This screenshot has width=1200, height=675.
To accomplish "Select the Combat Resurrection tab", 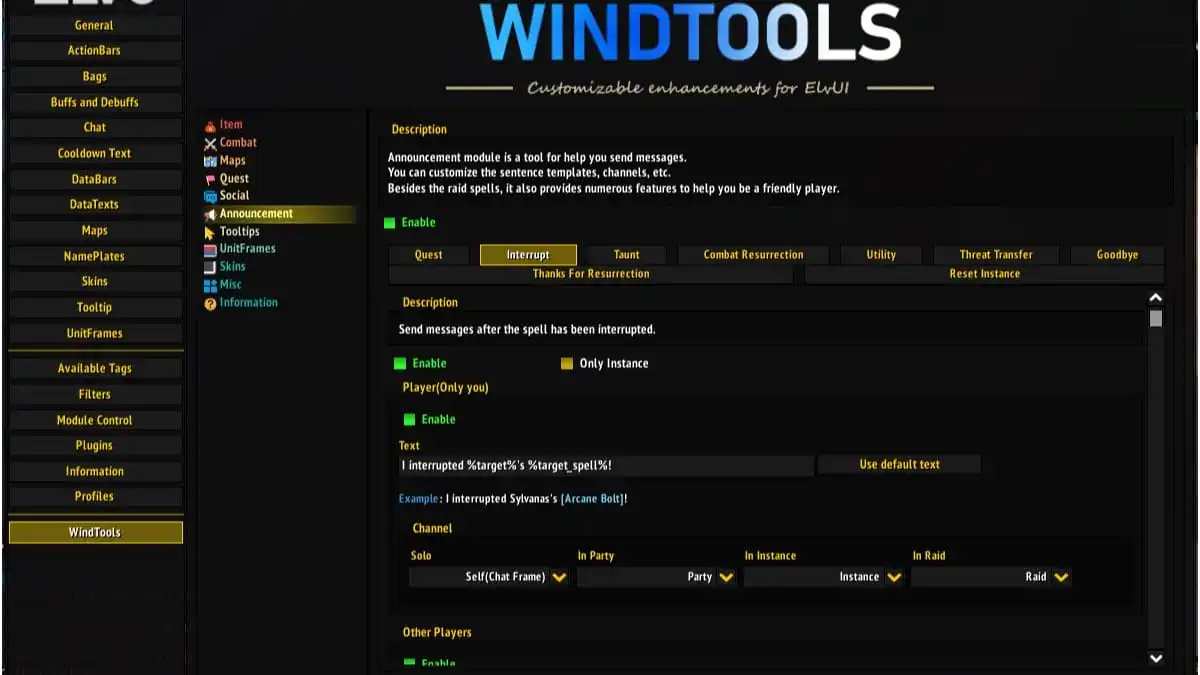I will click(x=754, y=254).
